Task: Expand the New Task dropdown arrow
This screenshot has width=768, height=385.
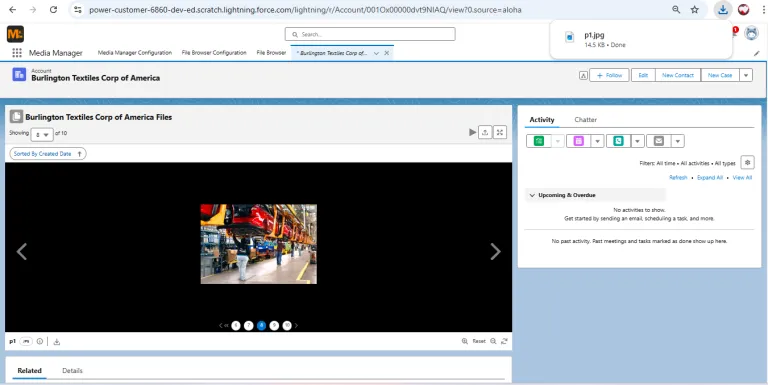Action: coord(558,141)
